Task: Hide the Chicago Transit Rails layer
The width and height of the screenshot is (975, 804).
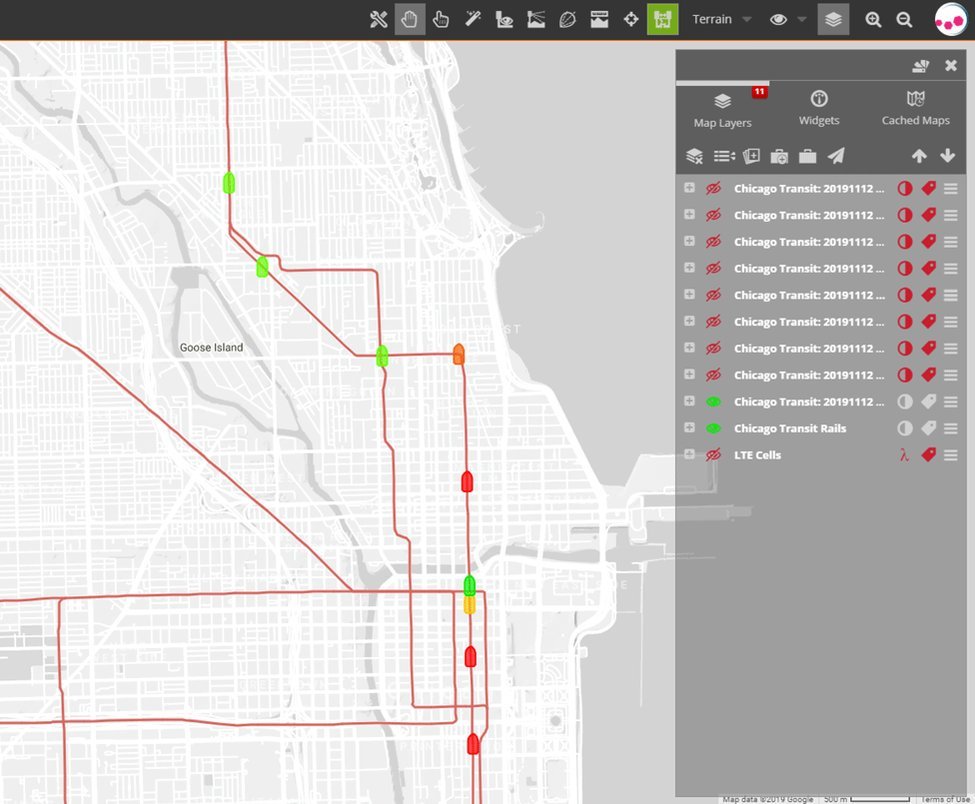Action: pos(713,428)
